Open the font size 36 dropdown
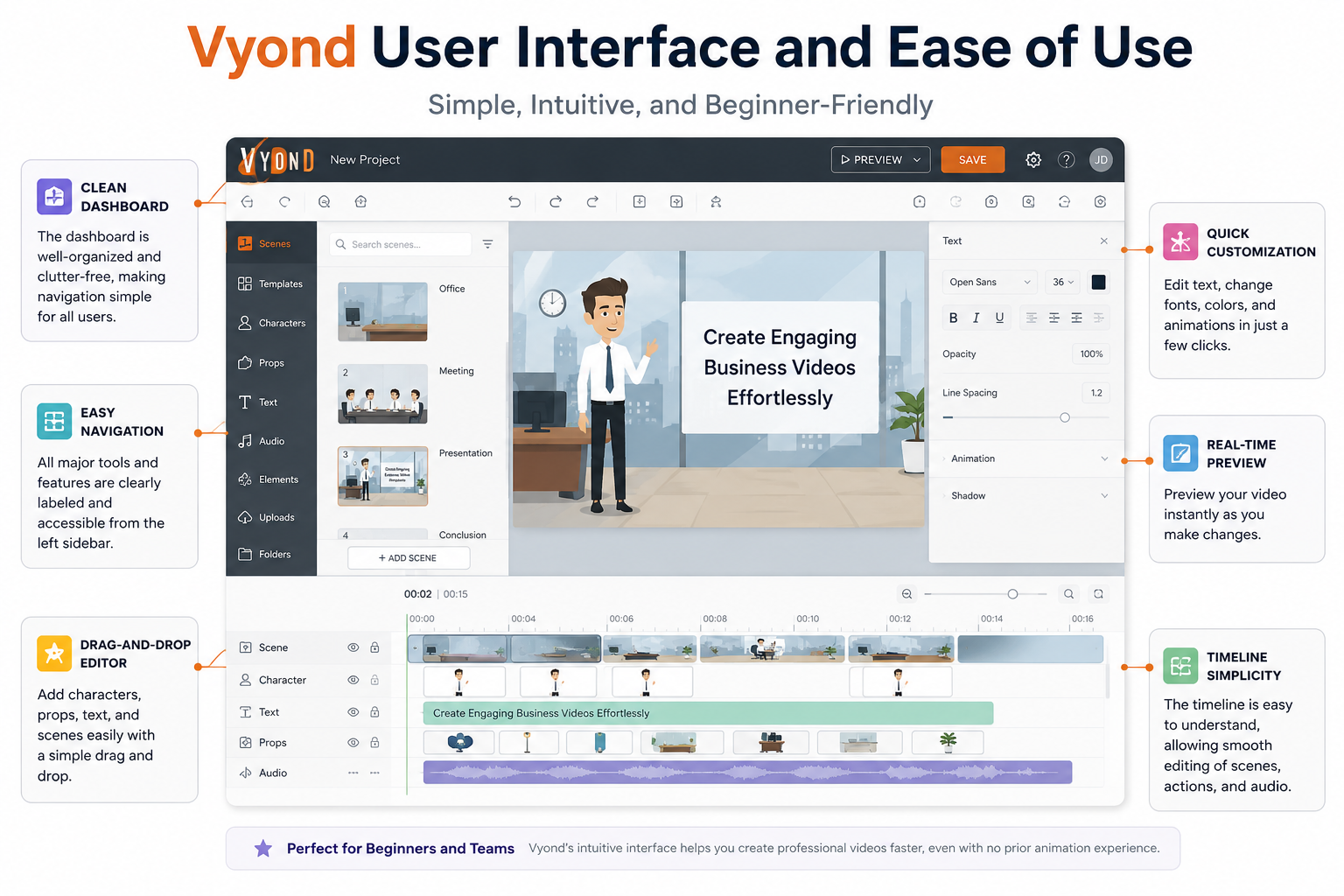1344x896 pixels. pos(1063,282)
